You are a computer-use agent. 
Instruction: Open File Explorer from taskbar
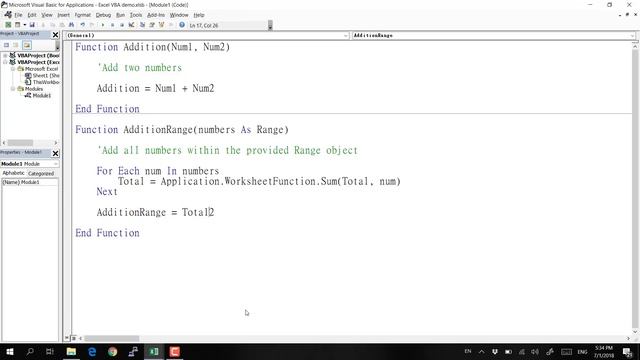71,351
